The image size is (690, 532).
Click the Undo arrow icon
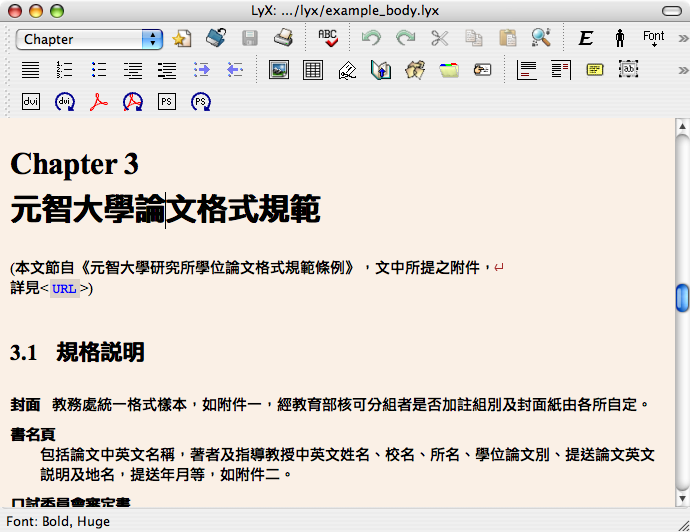tap(371, 39)
